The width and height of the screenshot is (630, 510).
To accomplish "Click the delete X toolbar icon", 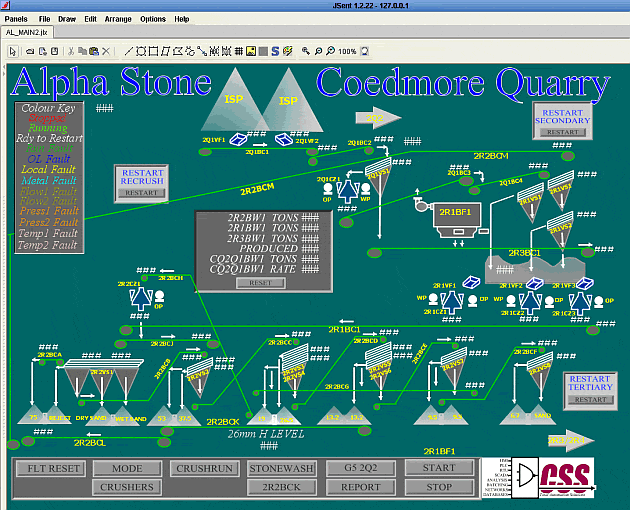I will pyautogui.click(x=106, y=51).
